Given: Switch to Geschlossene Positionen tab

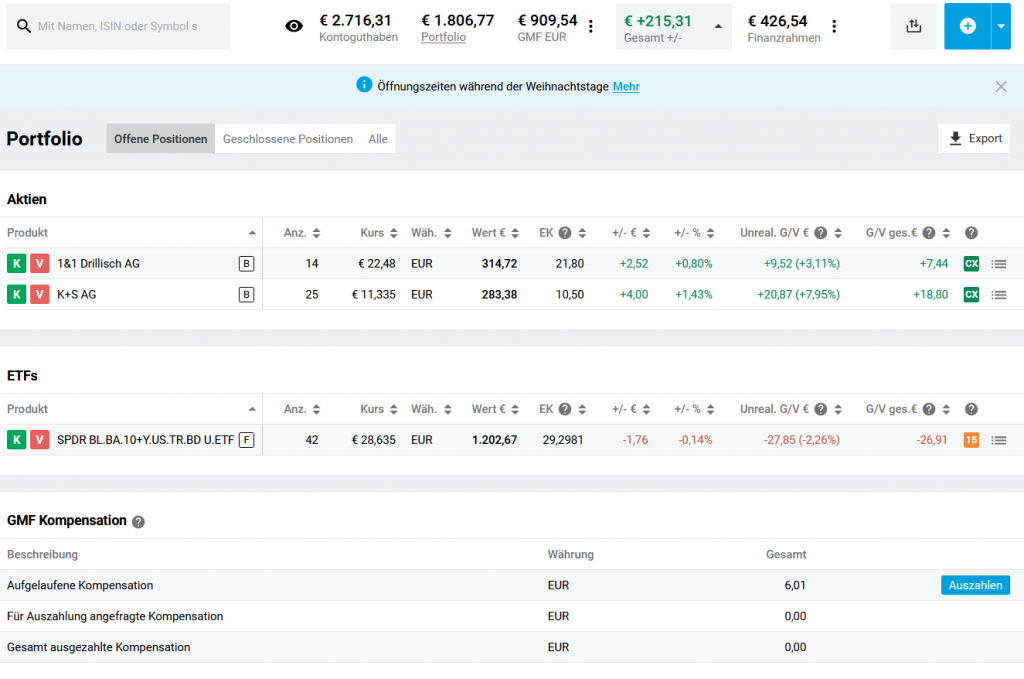Looking at the screenshot, I should click(x=287, y=139).
